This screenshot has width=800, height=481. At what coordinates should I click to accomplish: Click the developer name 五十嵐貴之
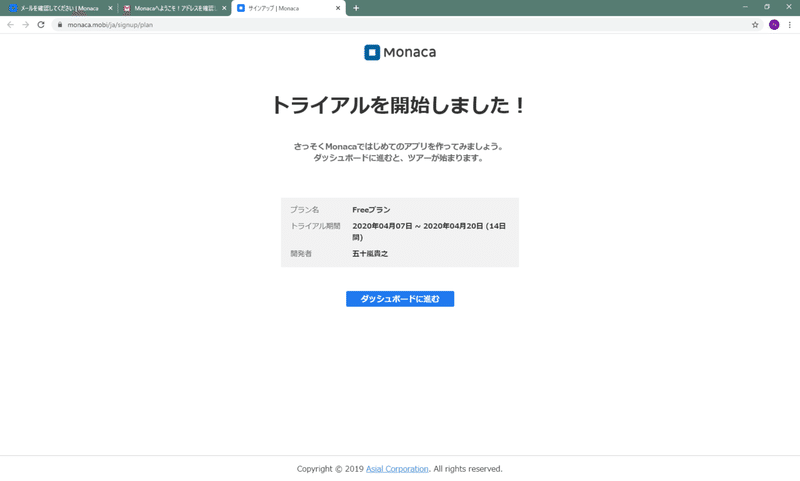coord(370,254)
